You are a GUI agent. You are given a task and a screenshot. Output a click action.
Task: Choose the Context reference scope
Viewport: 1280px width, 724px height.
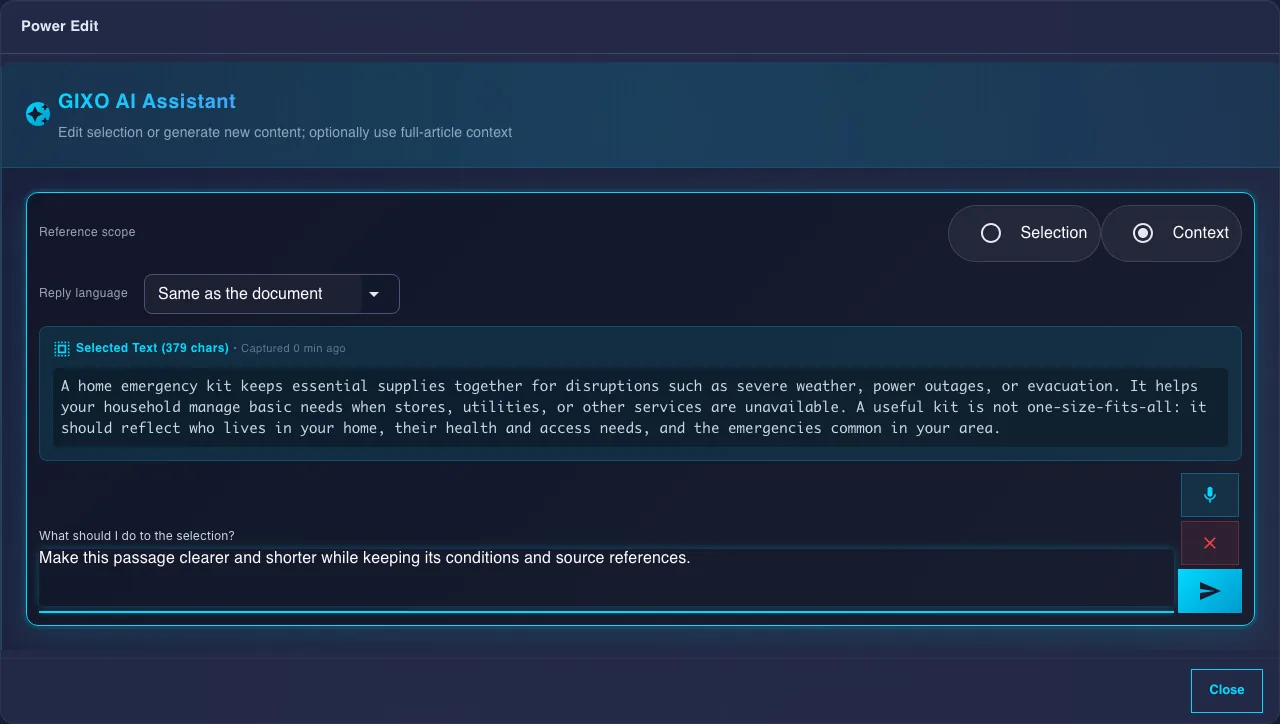1171,233
